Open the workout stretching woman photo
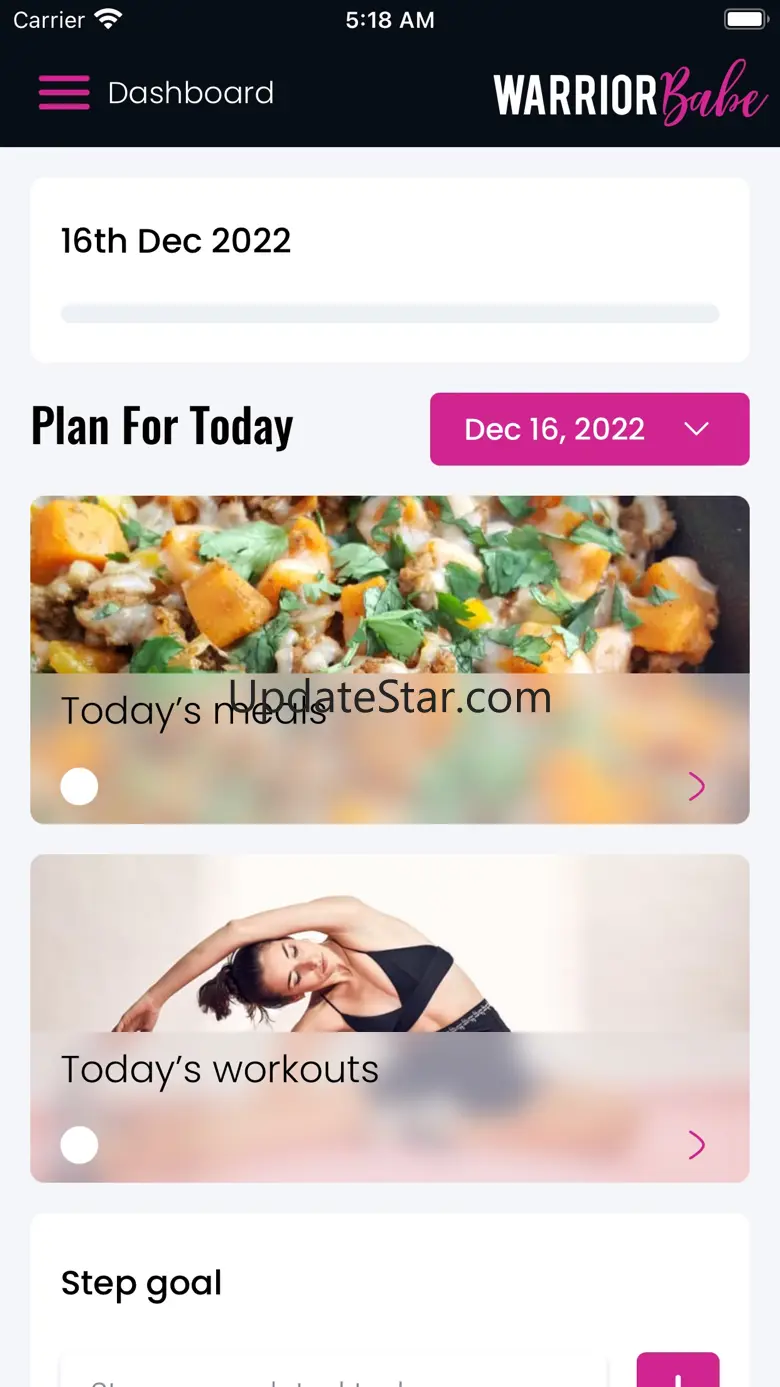 coord(390,943)
